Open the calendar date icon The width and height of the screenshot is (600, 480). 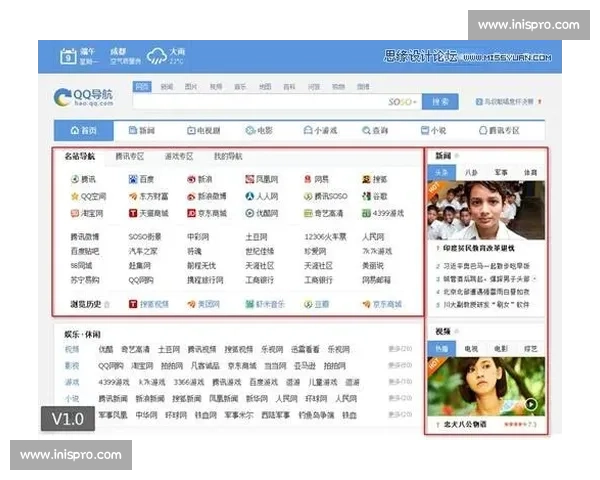click(x=68, y=57)
